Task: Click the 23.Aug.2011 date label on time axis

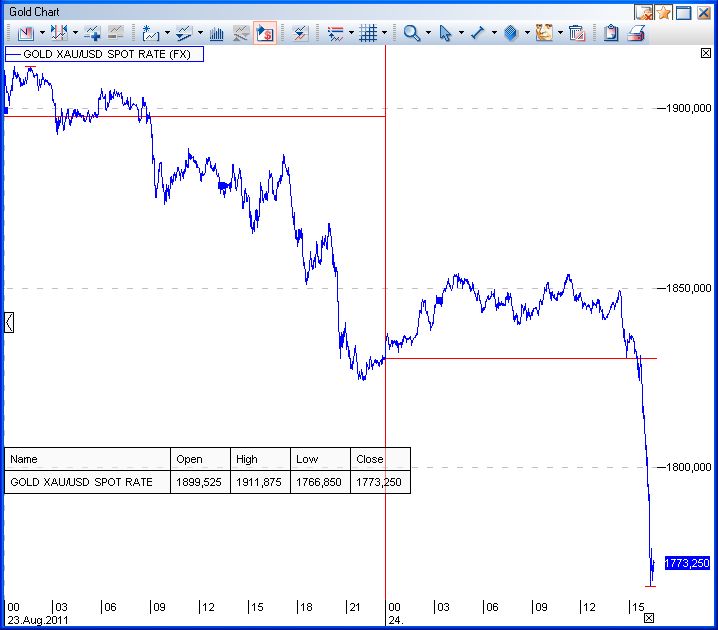Action: click(38, 620)
